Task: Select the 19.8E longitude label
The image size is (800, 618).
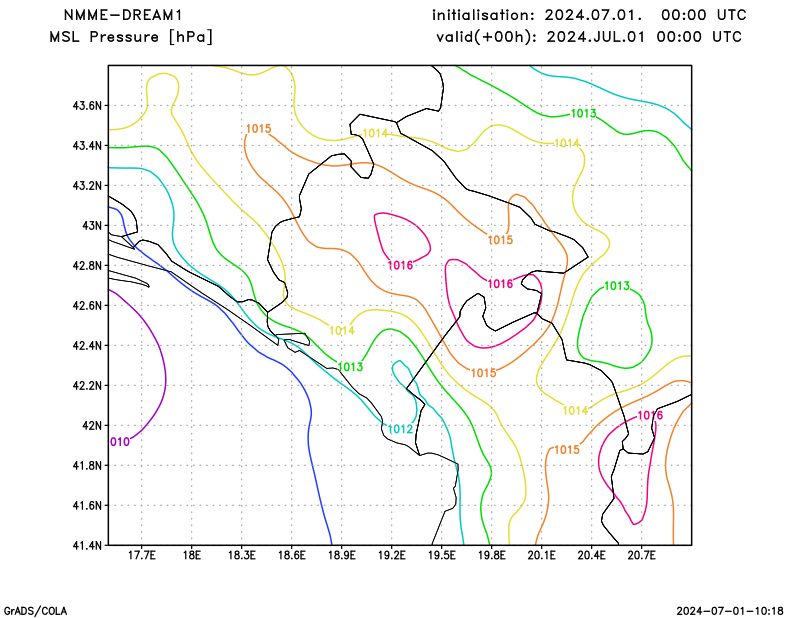Action: coord(492,555)
